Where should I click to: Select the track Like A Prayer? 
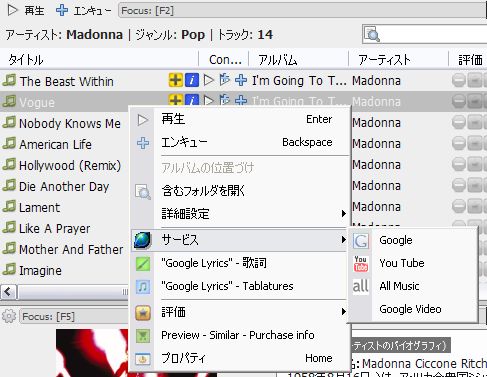(55, 228)
